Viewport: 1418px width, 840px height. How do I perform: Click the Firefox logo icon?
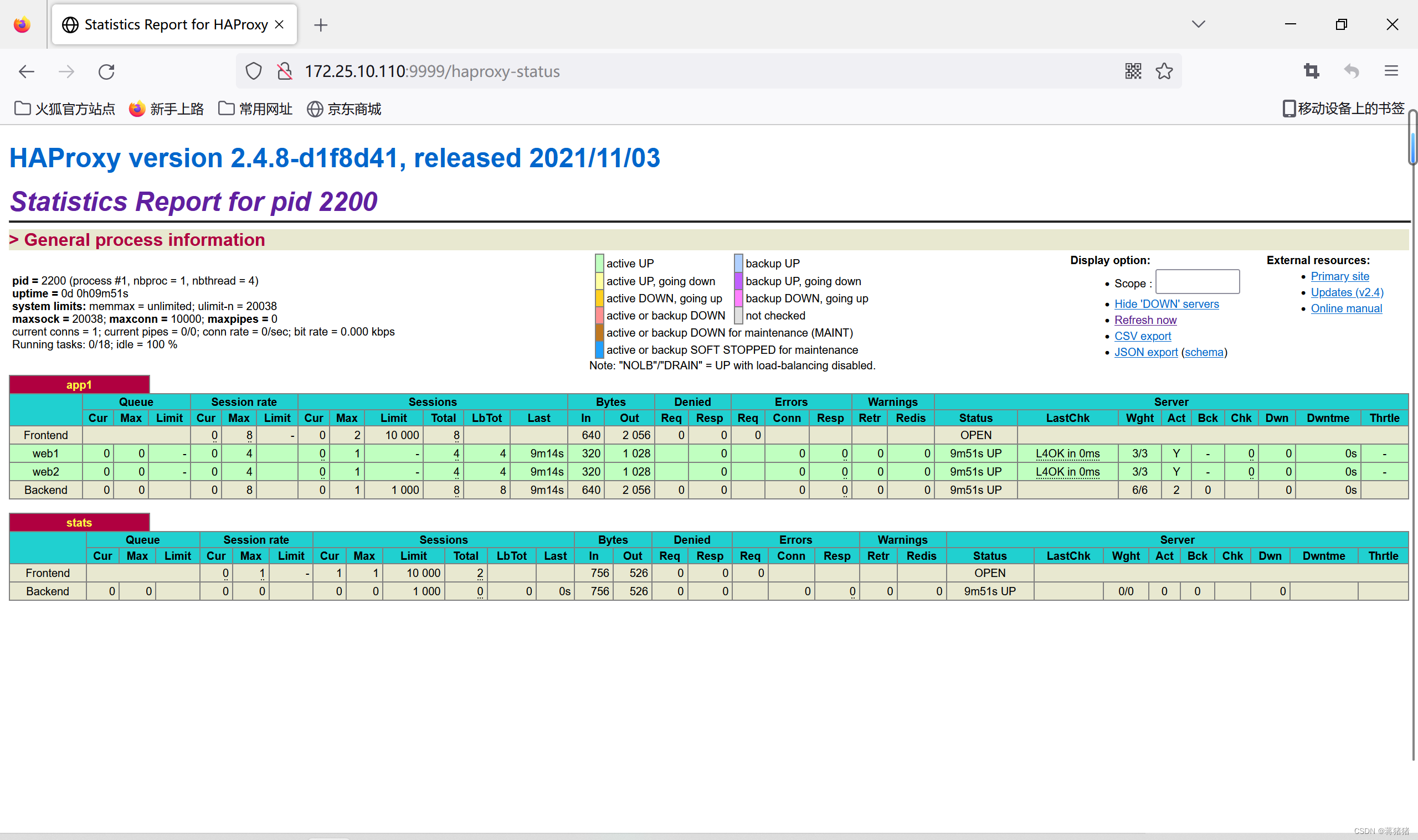coord(22,24)
